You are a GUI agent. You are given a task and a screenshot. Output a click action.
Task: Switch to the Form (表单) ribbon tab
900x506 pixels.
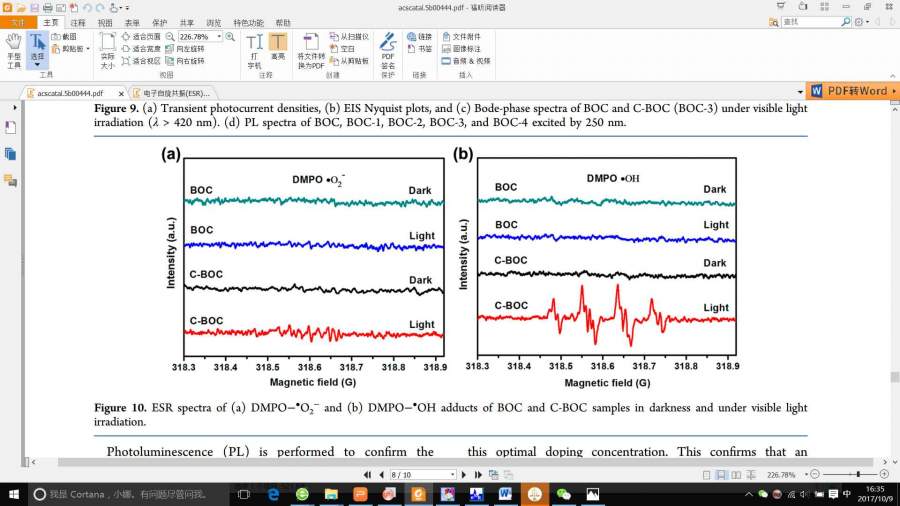[x=132, y=23]
